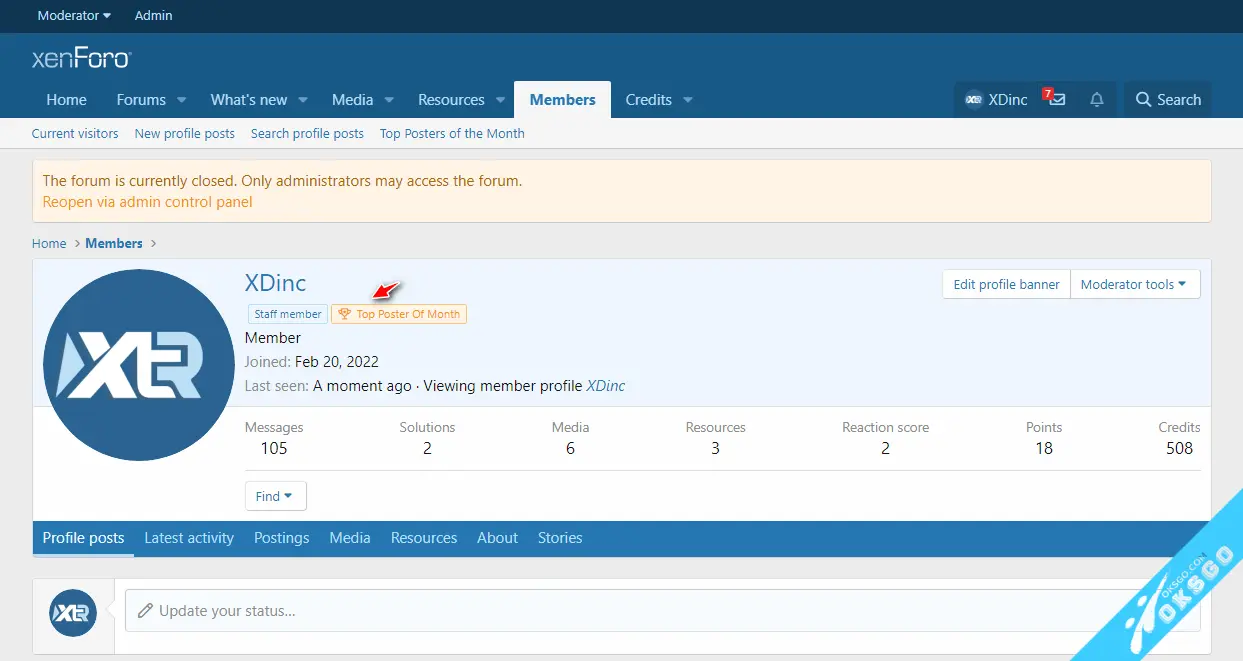Click the Admin link in top bar
Viewport: 1243px width, 661px height.
click(x=154, y=15)
